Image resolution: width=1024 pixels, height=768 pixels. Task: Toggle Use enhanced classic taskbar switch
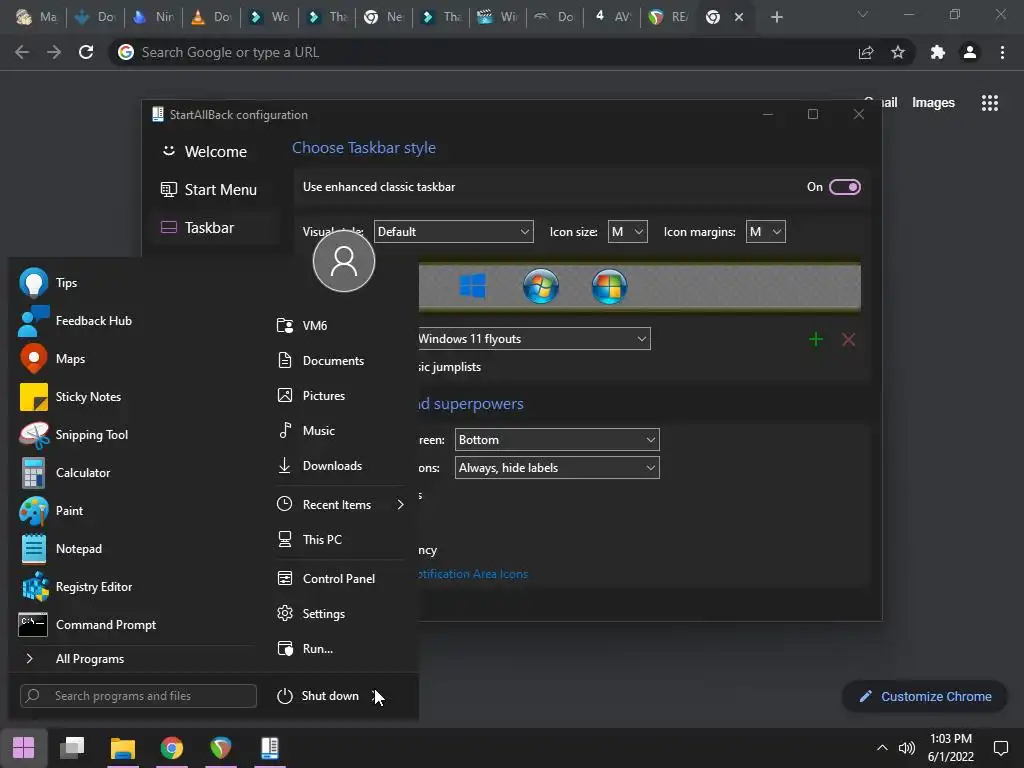pos(844,187)
